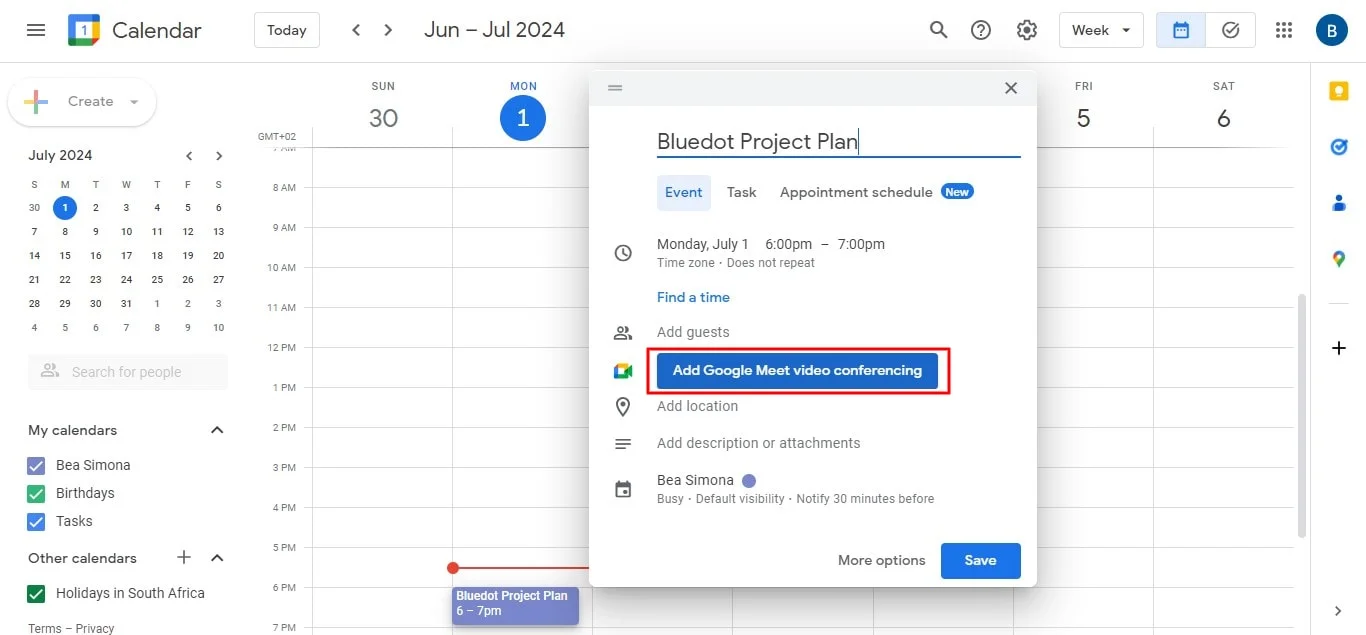Uncheck the Birthdays calendar

(x=37, y=492)
